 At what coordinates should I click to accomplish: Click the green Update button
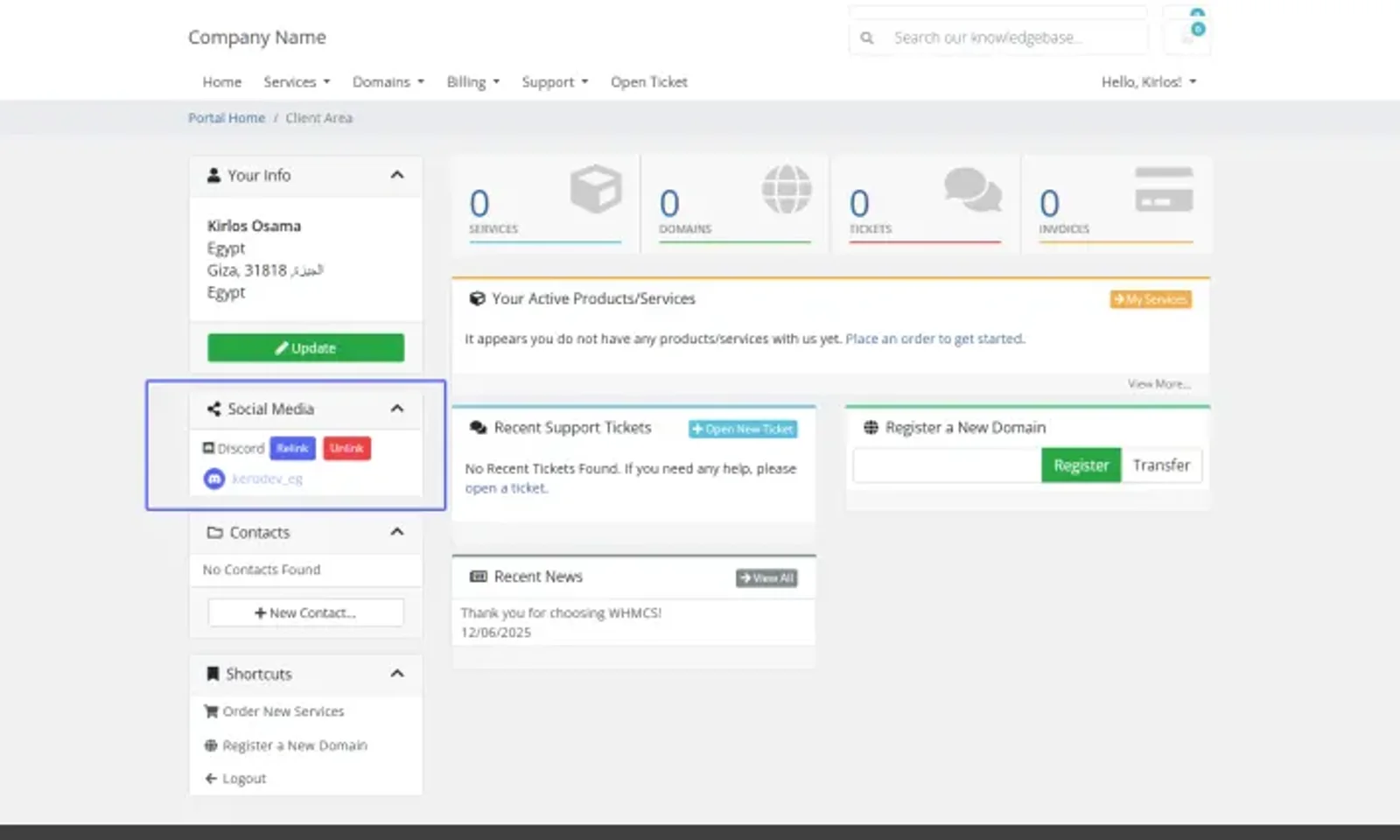click(x=306, y=347)
